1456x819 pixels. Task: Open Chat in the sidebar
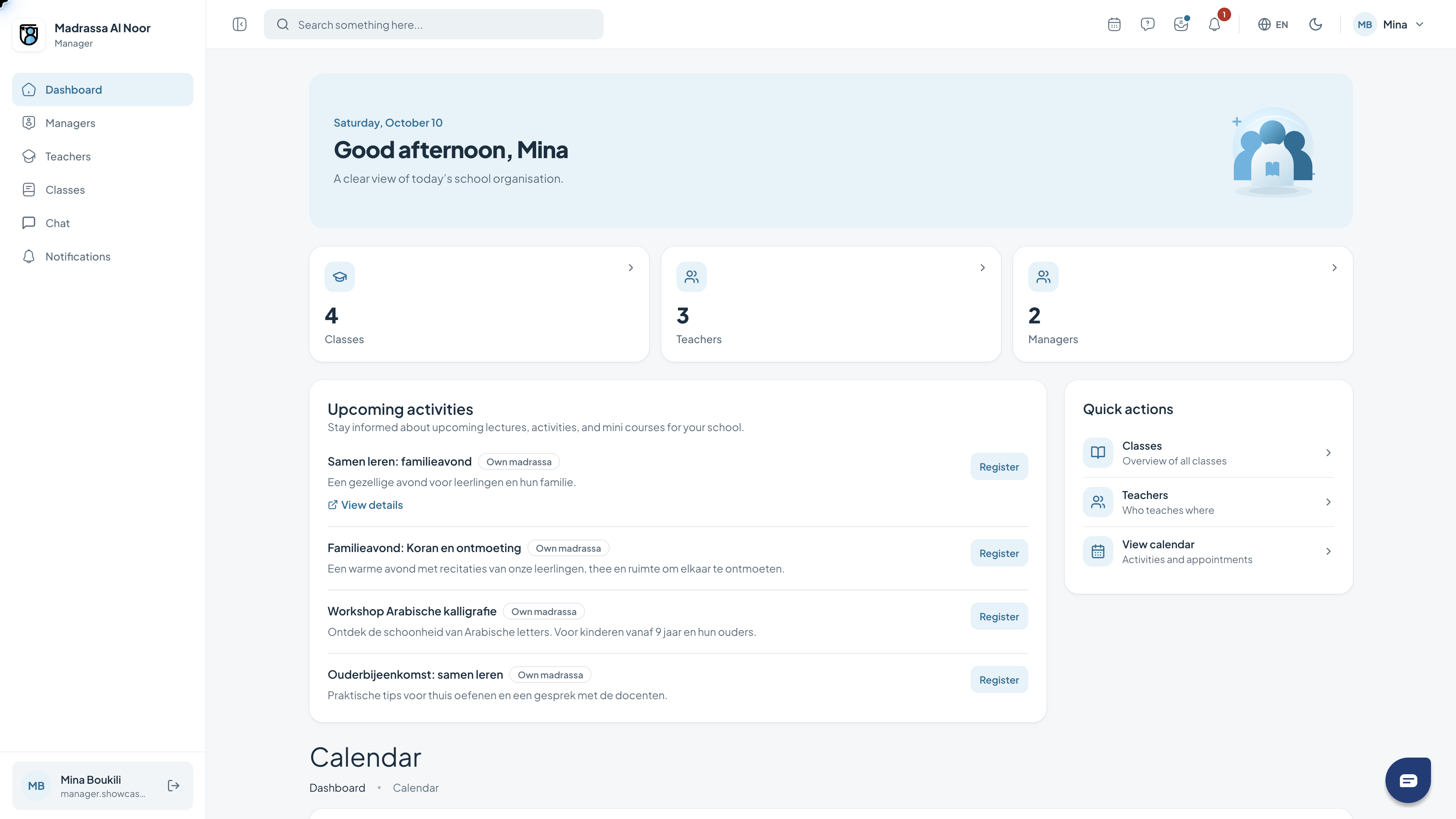(102, 223)
